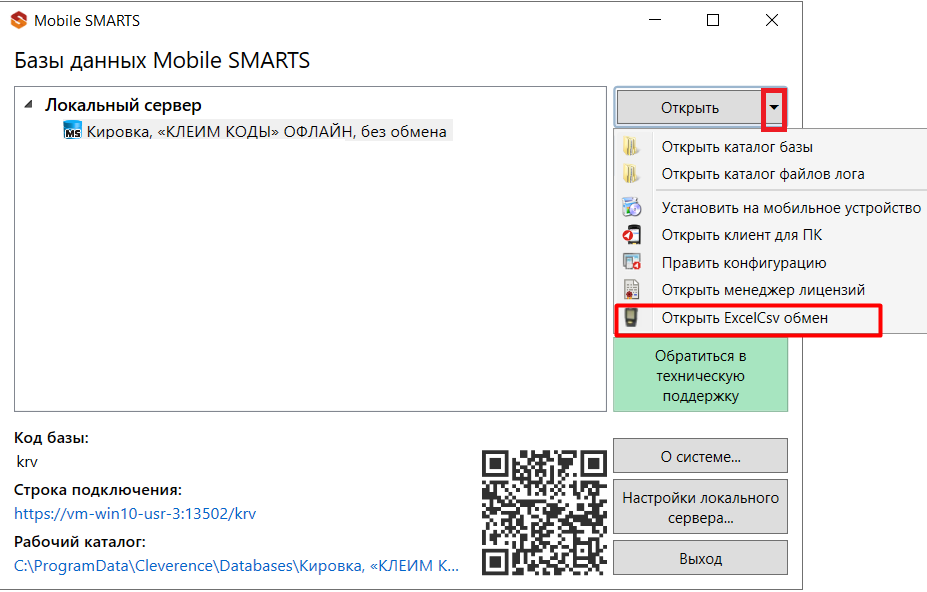This screenshot has width=927, height=592.
Task: Click the terminal icon beside Открыть ExcelCsv обмен
Action: coord(631,317)
